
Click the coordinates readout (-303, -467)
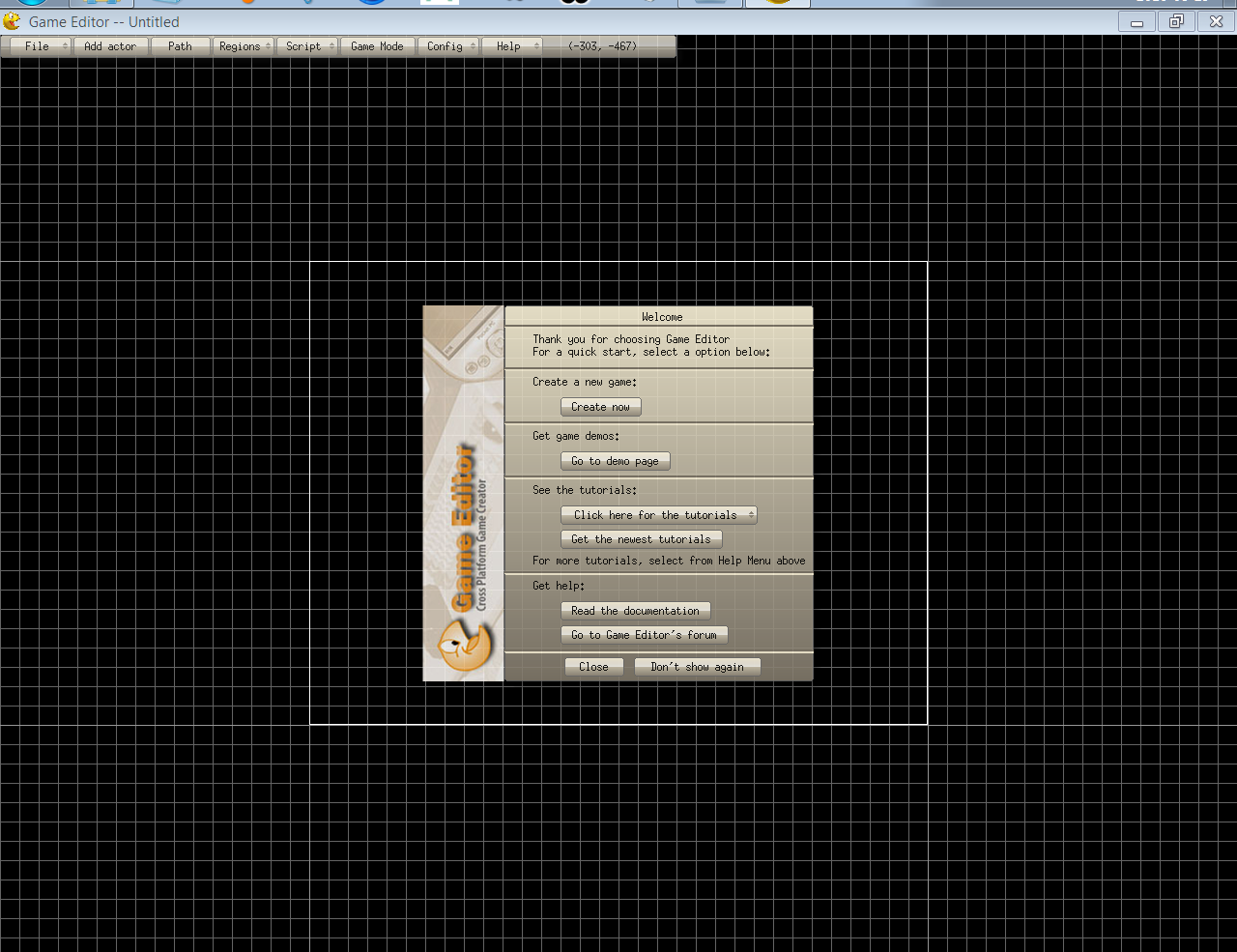[602, 46]
